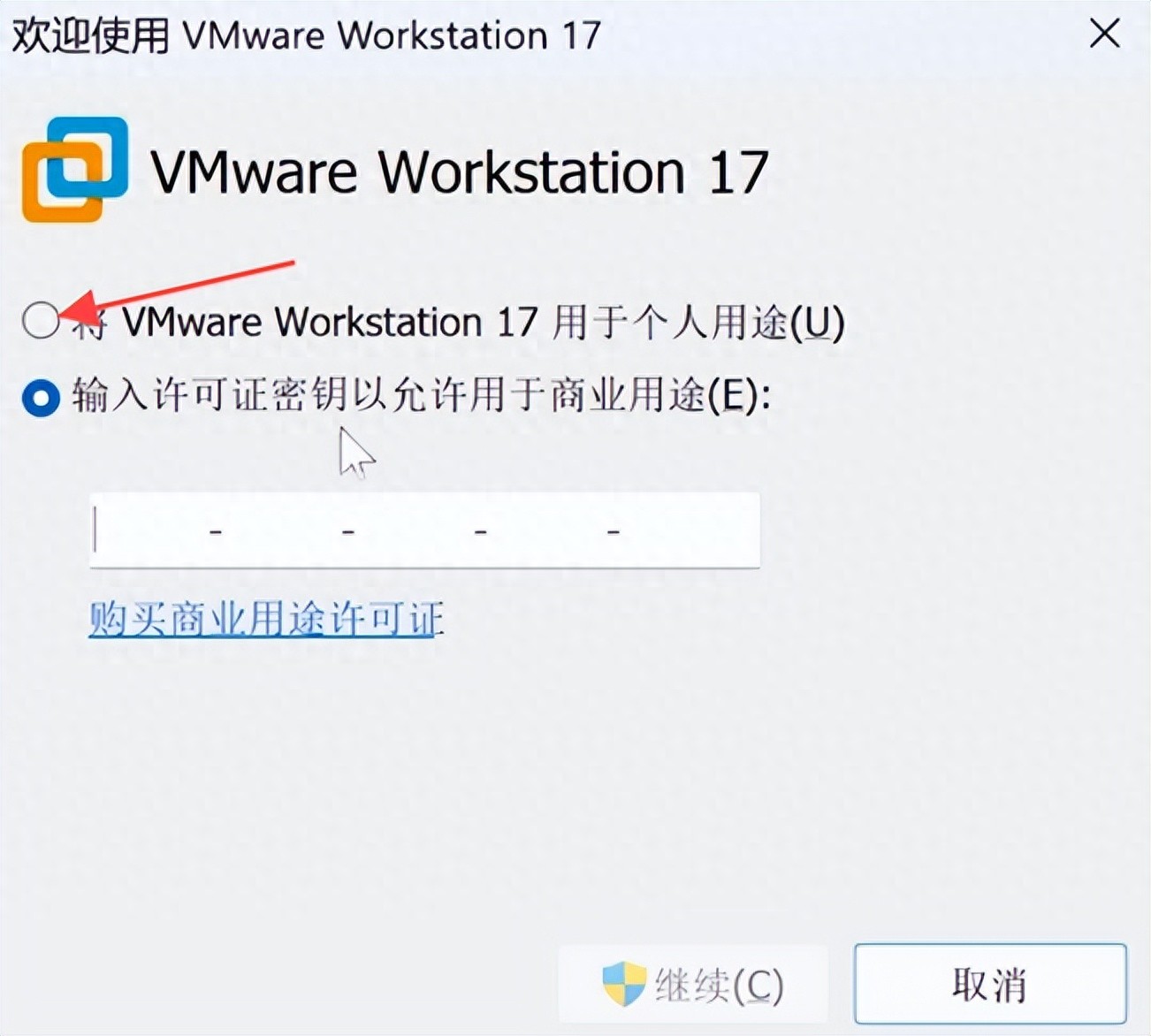Viewport: 1151px width, 1036px height.
Task: Select the personal use radio button
Action: pos(41,320)
